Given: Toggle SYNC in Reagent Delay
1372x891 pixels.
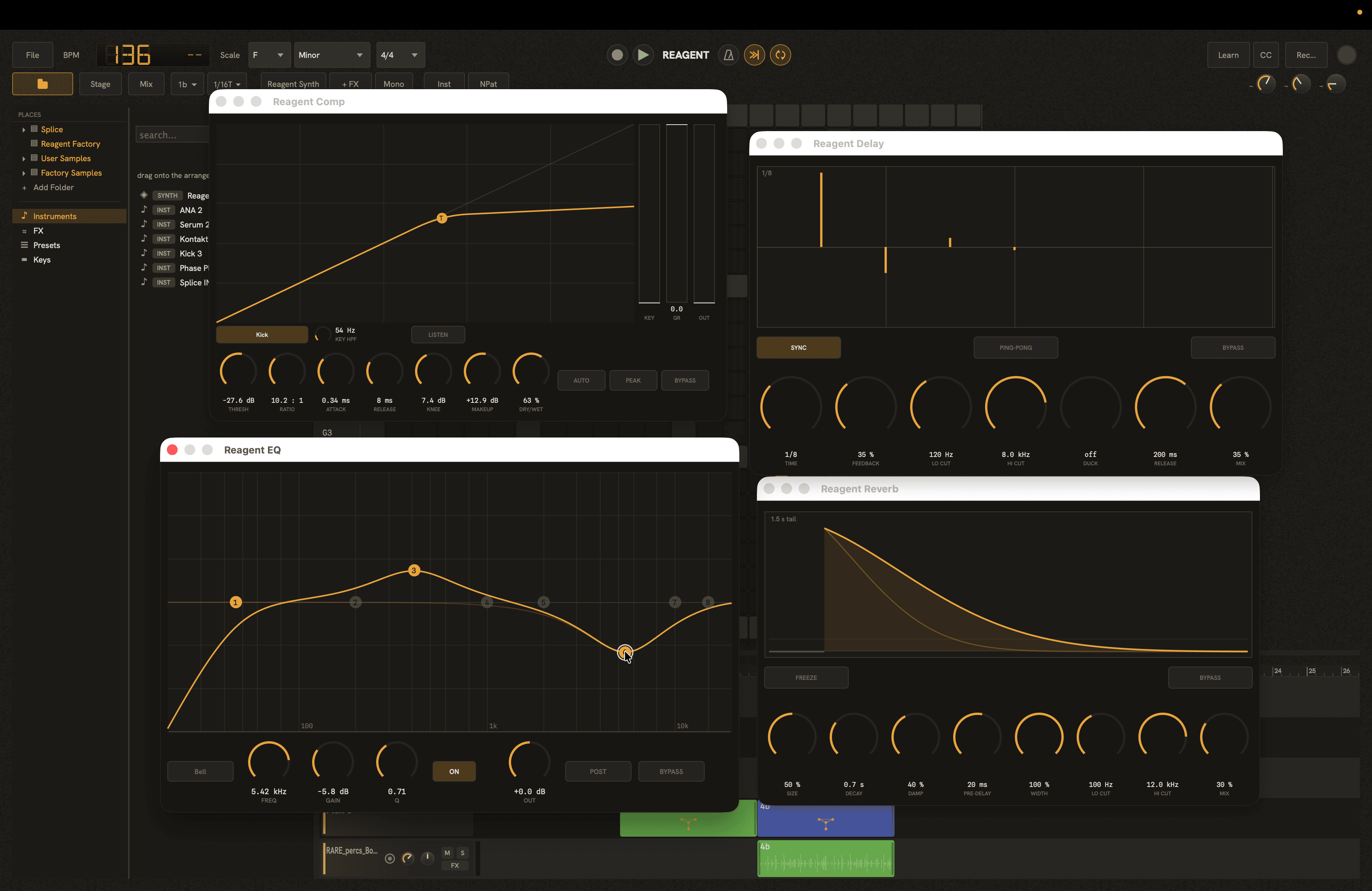Looking at the screenshot, I should click(798, 348).
